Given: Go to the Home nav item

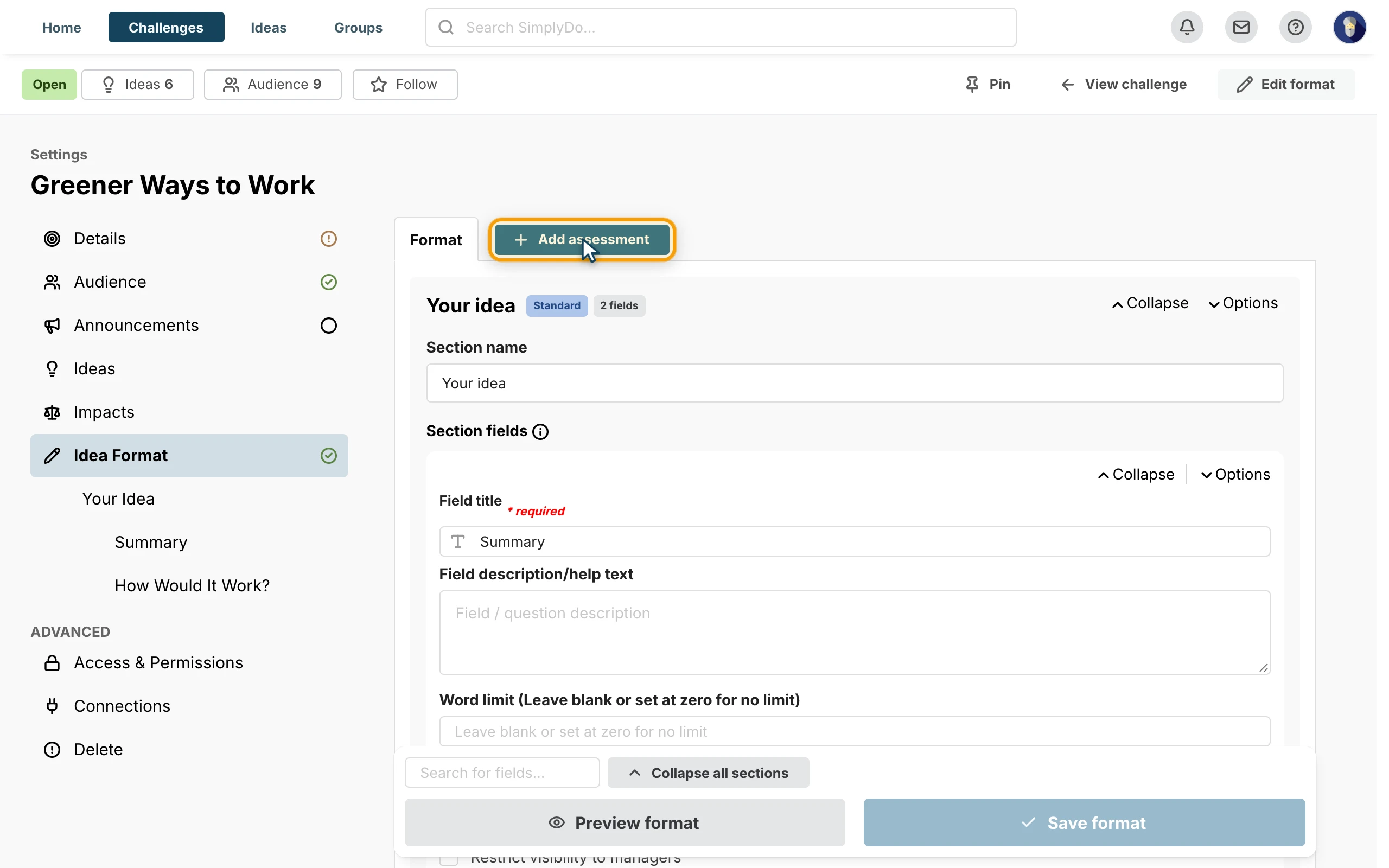Looking at the screenshot, I should 61,27.
